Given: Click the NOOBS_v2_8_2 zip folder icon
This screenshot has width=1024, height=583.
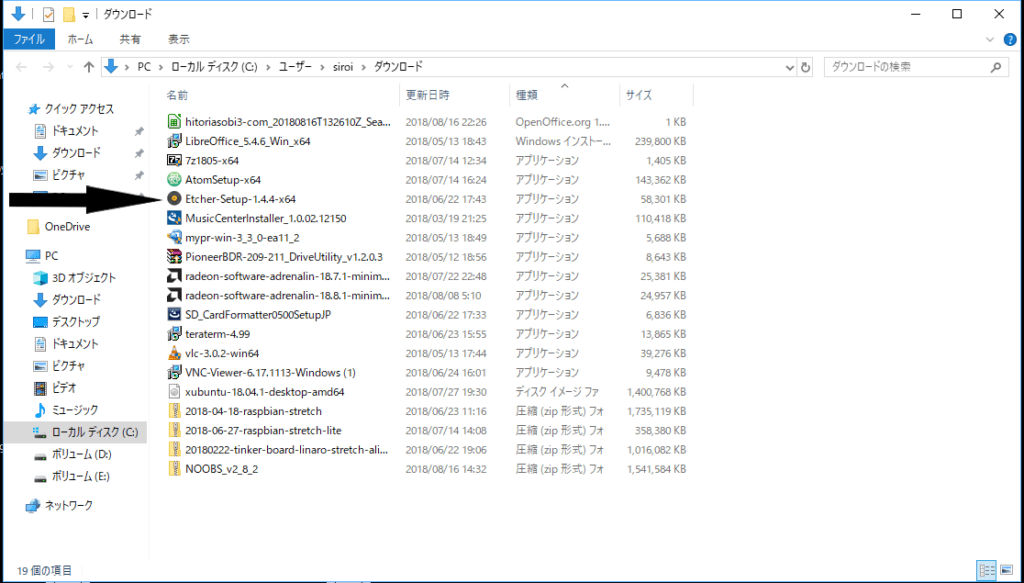Looking at the screenshot, I should [x=173, y=468].
